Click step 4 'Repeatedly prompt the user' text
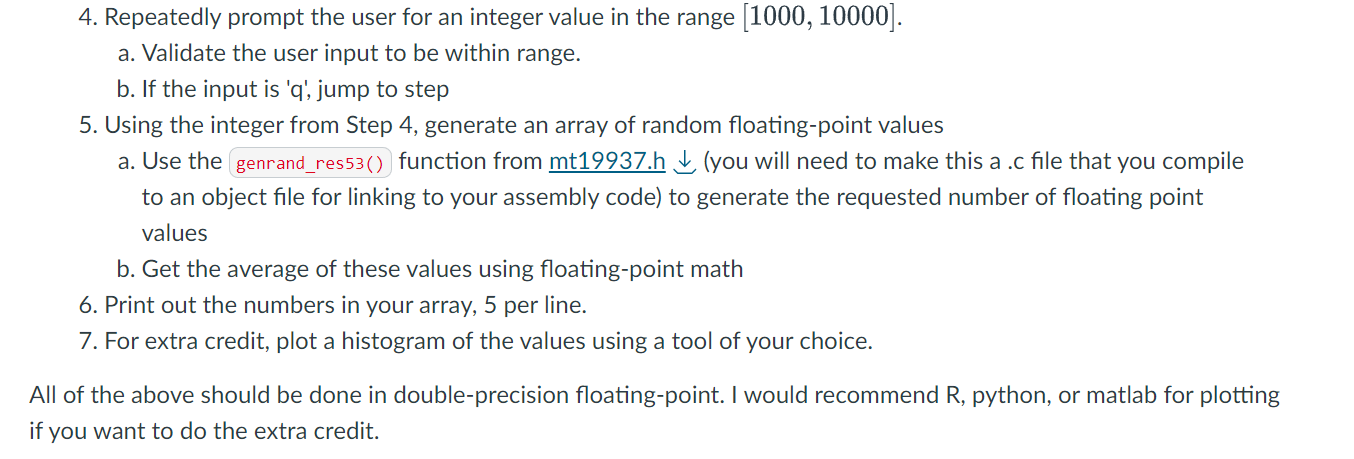 pyautogui.click(x=490, y=17)
